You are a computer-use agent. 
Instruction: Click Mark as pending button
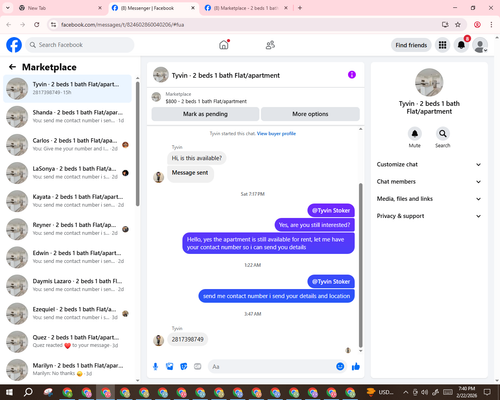pos(205,114)
